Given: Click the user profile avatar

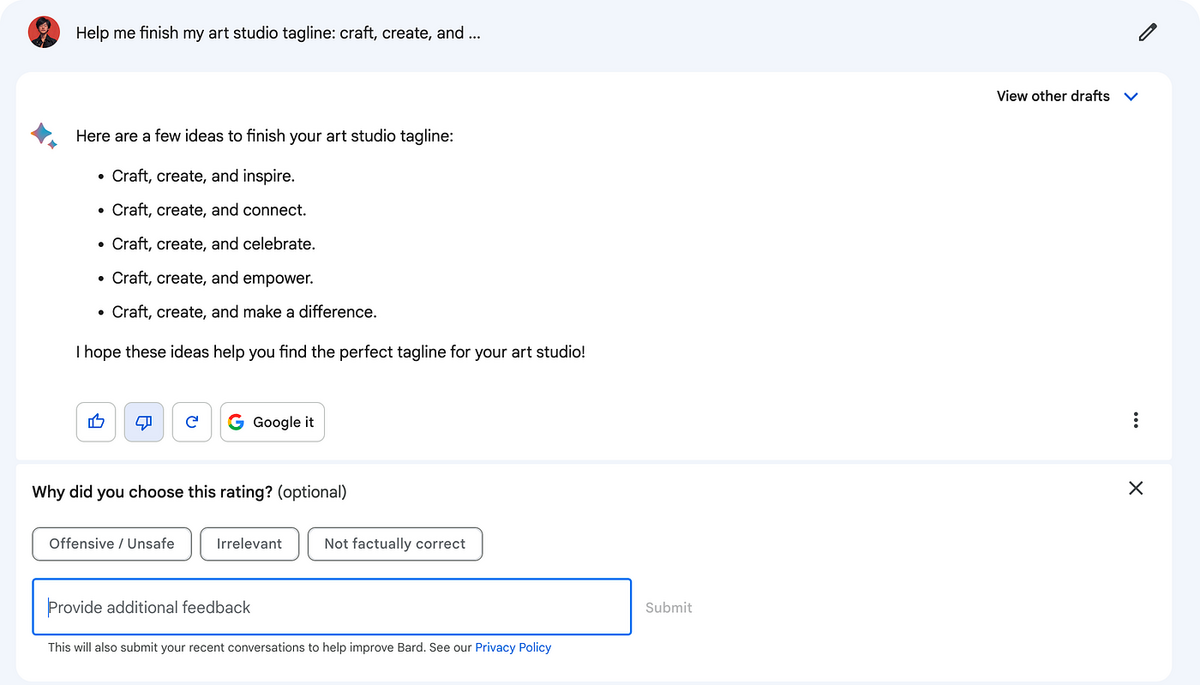Looking at the screenshot, I should (44, 32).
